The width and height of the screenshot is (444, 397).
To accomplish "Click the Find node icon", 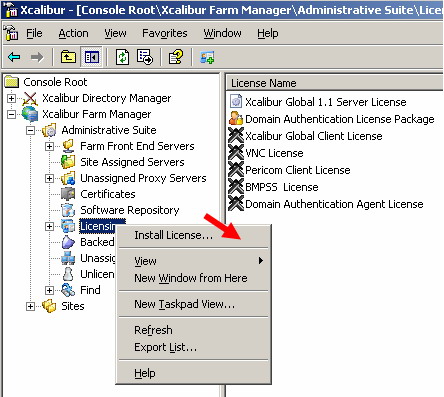I will pyautogui.click(x=68, y=290).
